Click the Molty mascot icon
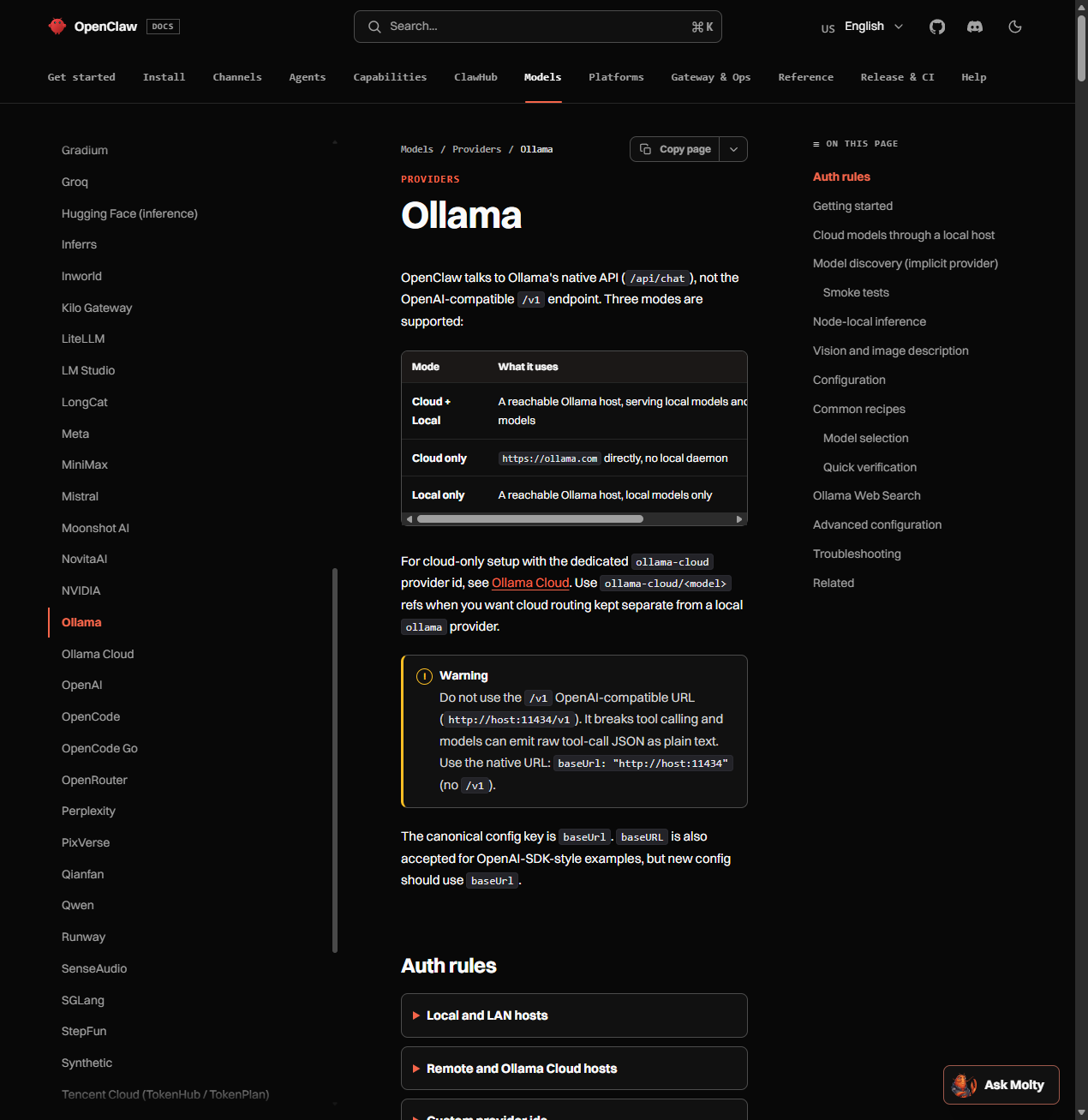 (x=965, y=1085)
